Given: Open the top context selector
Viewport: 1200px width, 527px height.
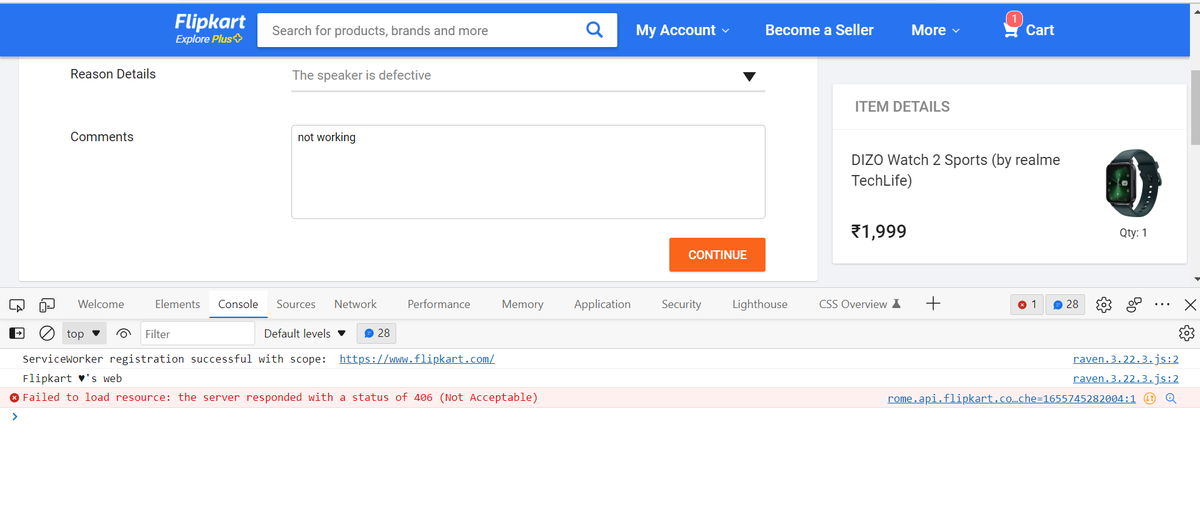Looking at the screenshot, I should click(84, 333).
